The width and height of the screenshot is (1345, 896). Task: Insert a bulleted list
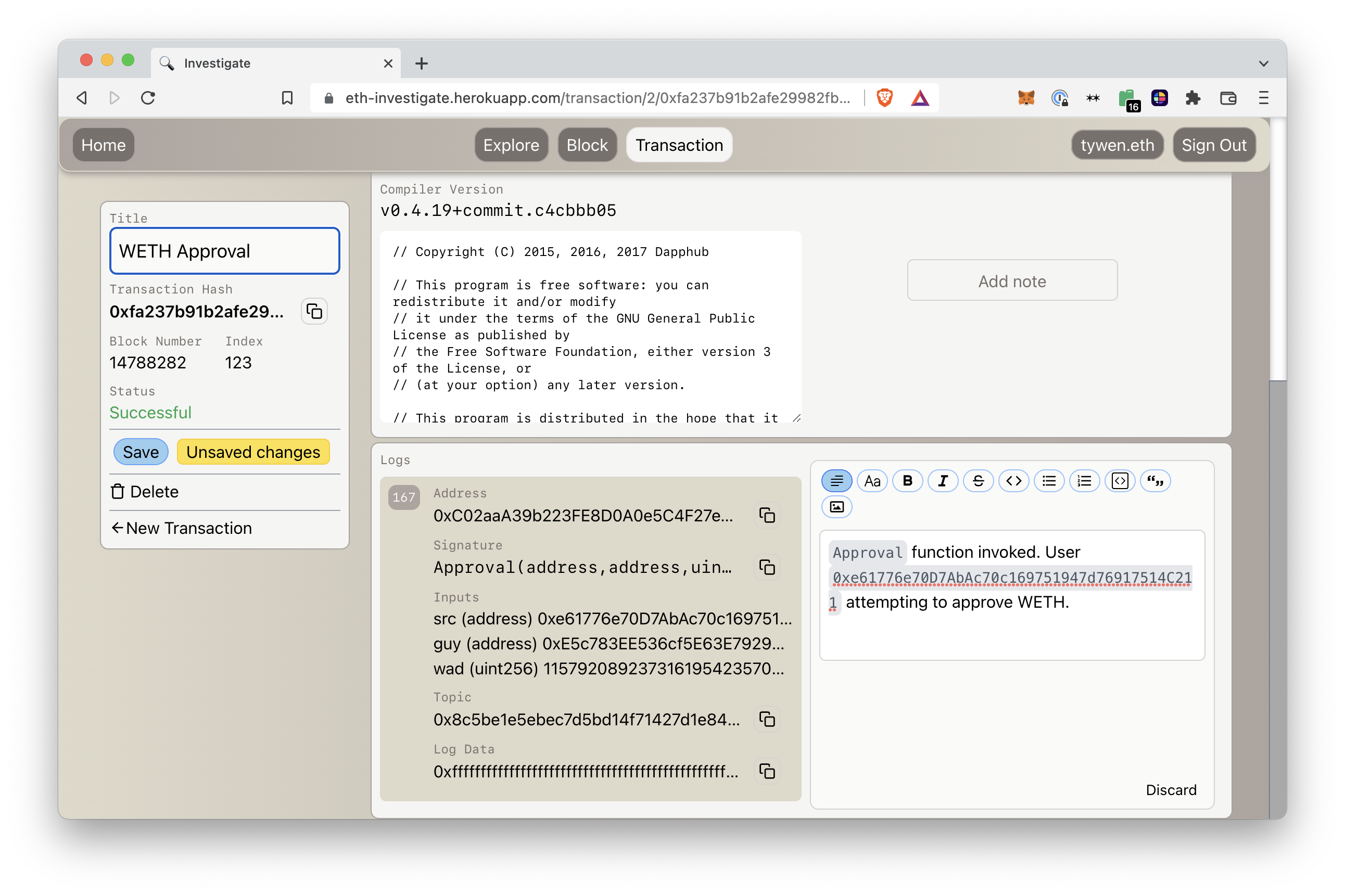[1049, 481]
